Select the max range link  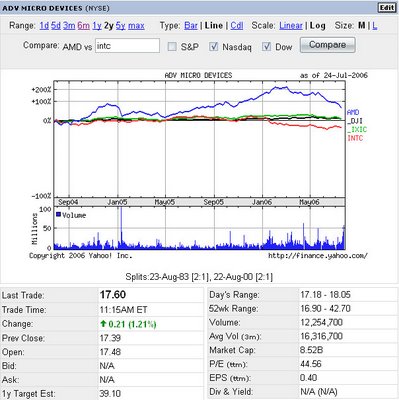(x=136, y=26)
